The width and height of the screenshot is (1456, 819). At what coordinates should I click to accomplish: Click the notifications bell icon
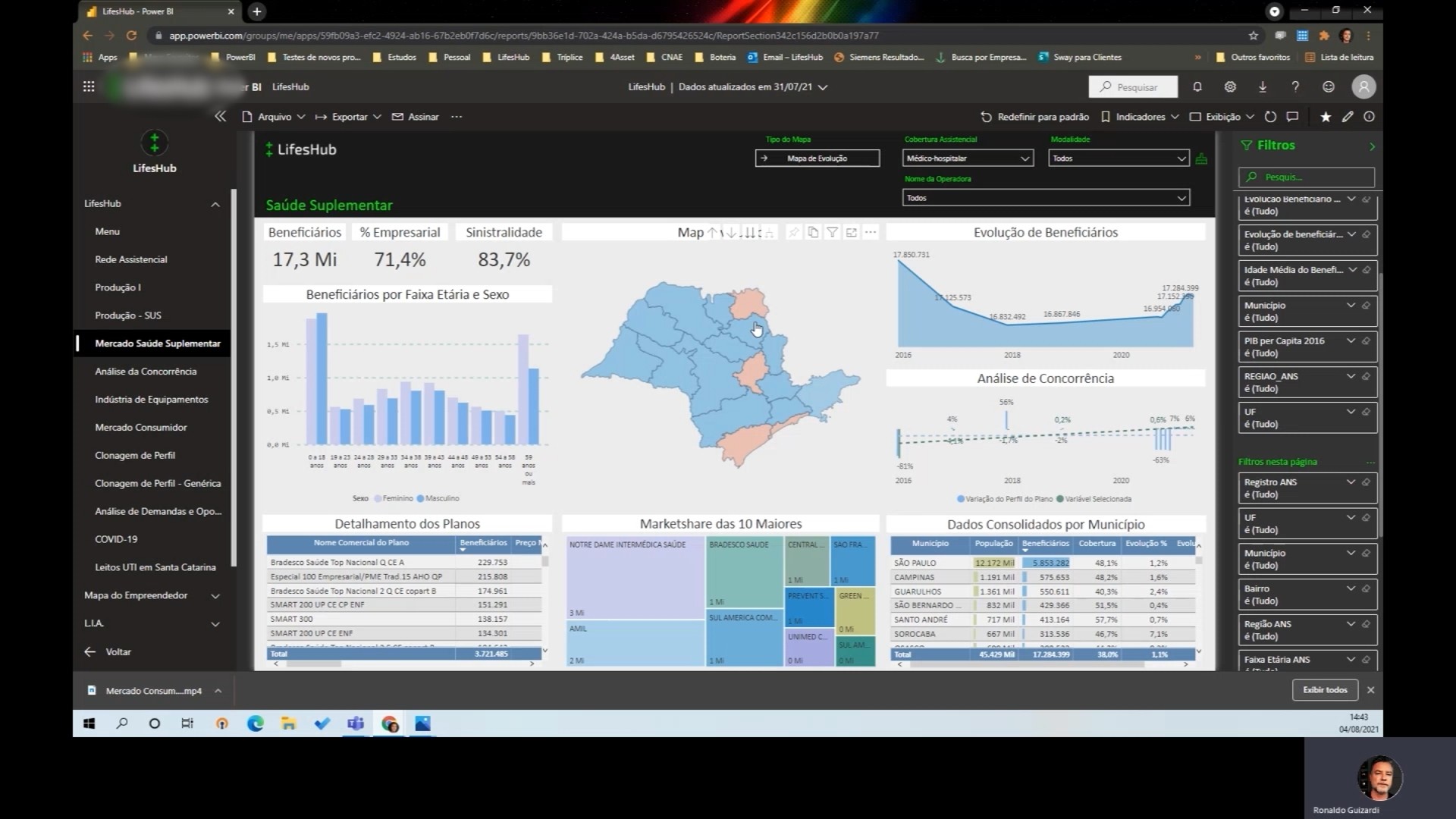tap(1197, 87)
